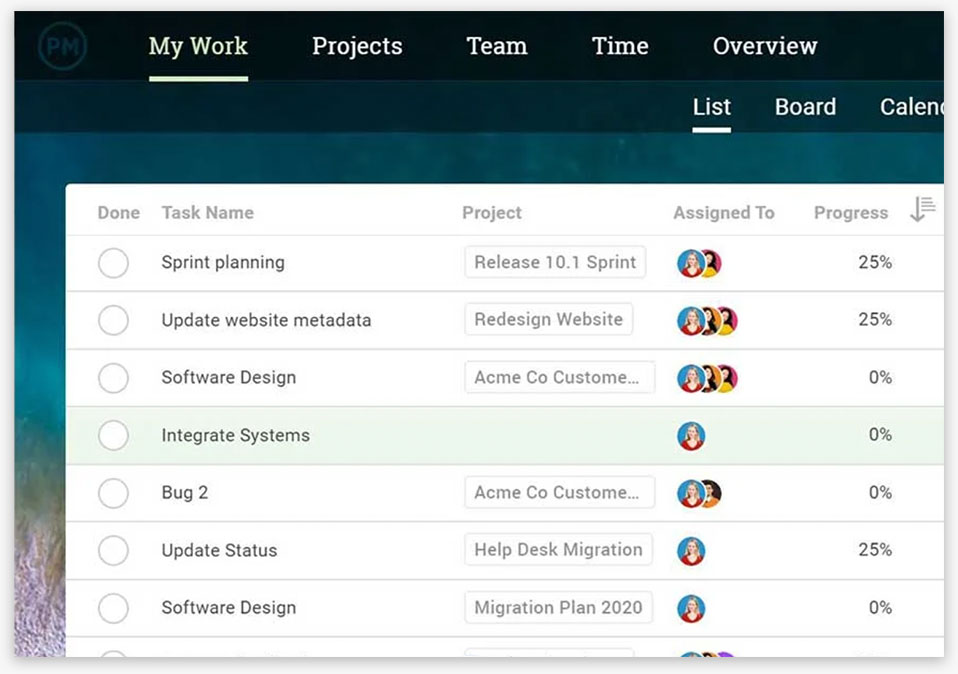Open Acme Co project tag on Bug 2 row

[x=559, y=492]
